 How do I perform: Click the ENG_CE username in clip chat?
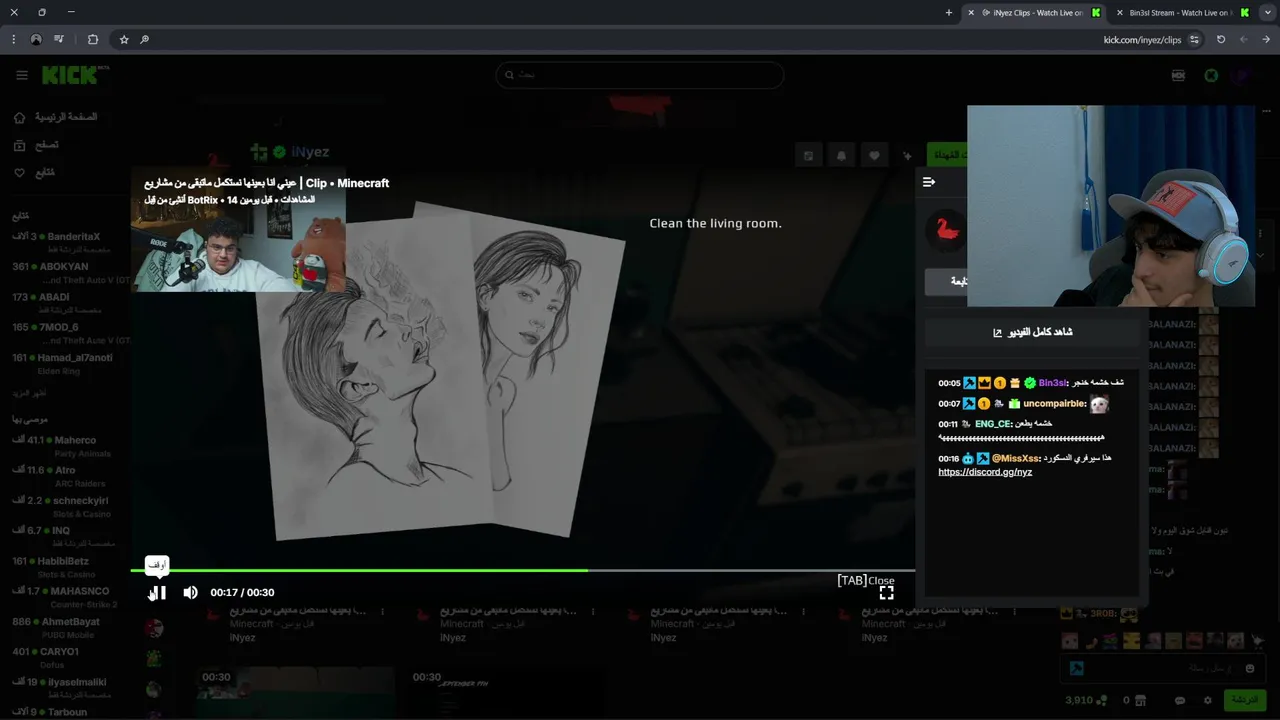tap(993, 424)
